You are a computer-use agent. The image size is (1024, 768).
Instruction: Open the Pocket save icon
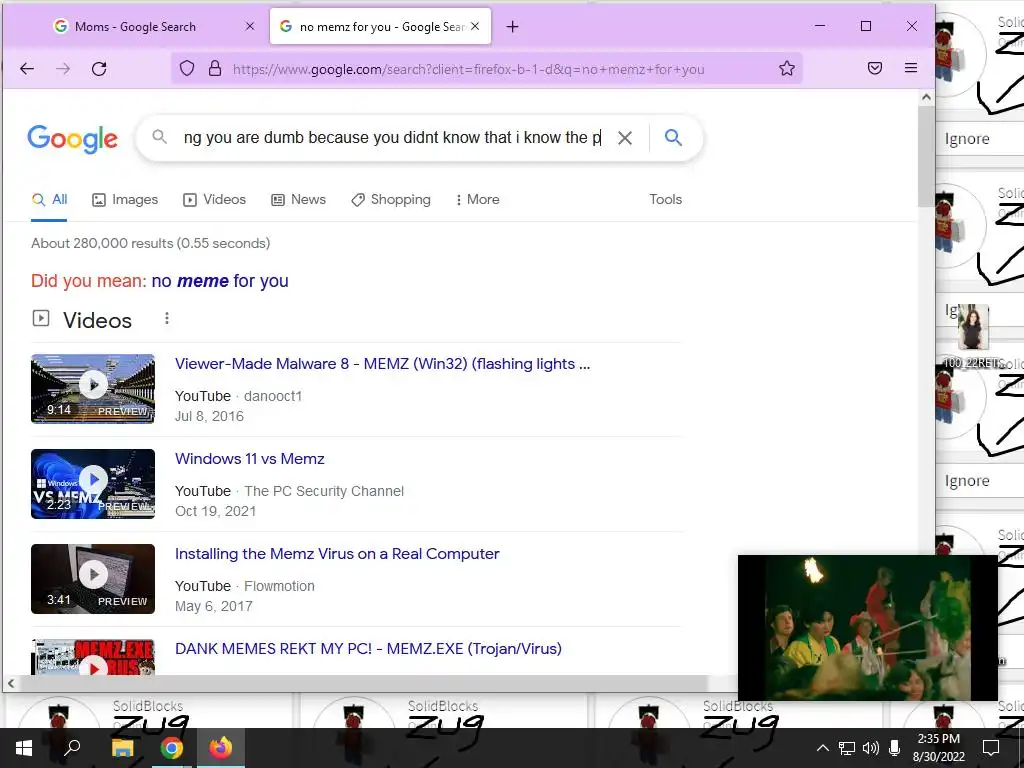875,69
